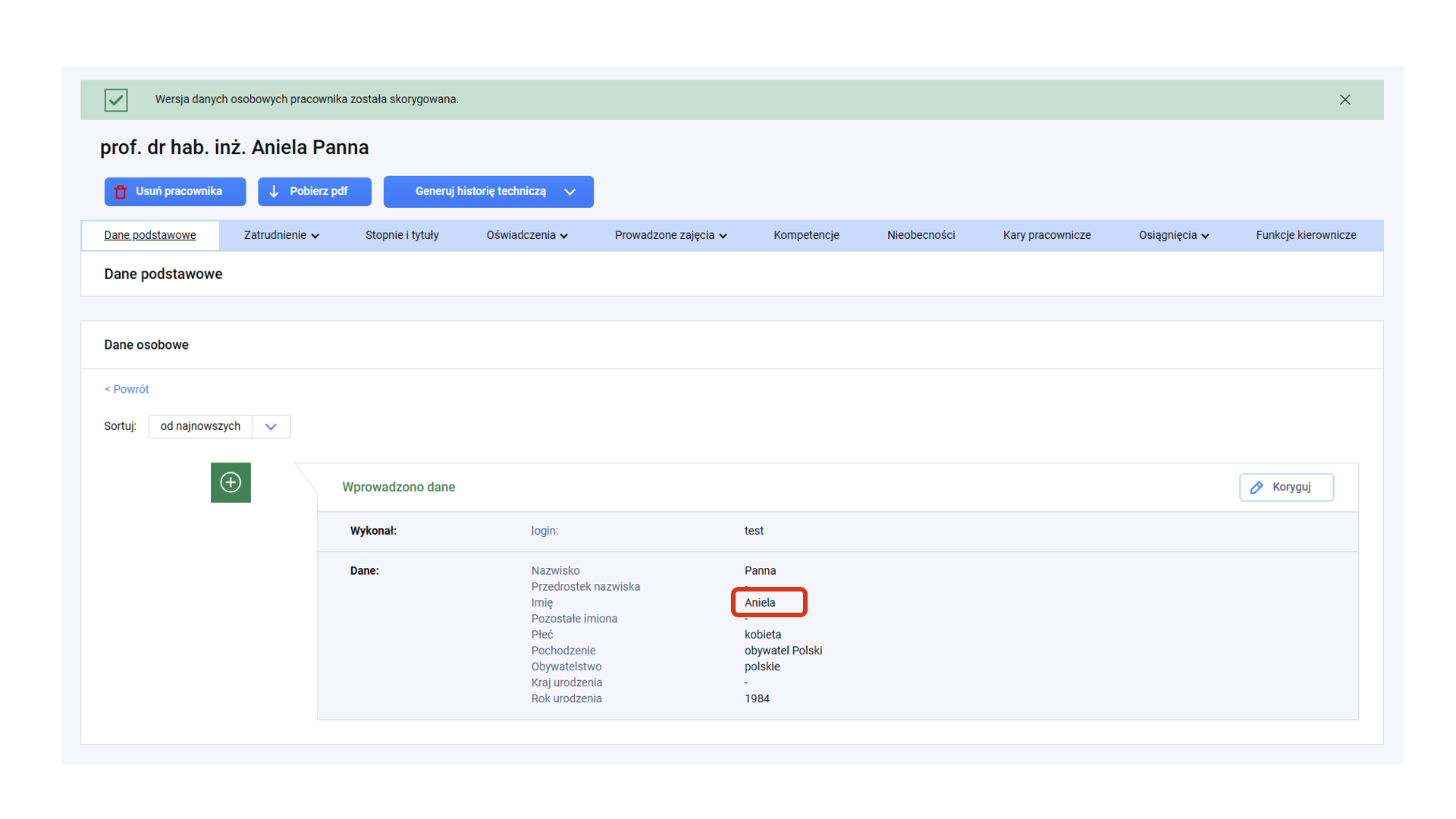Click the Usuń pracownika delete button
Viewport: 1456px width, 819px height.
coord(175,192)
